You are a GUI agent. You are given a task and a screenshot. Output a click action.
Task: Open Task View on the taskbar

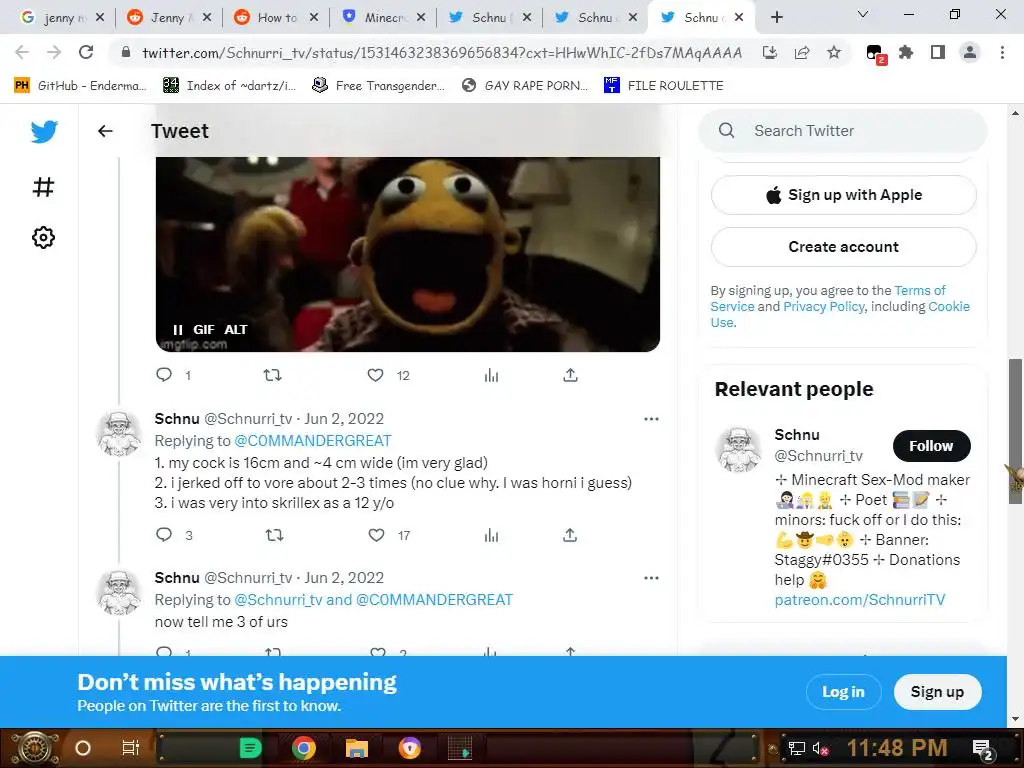131,748
